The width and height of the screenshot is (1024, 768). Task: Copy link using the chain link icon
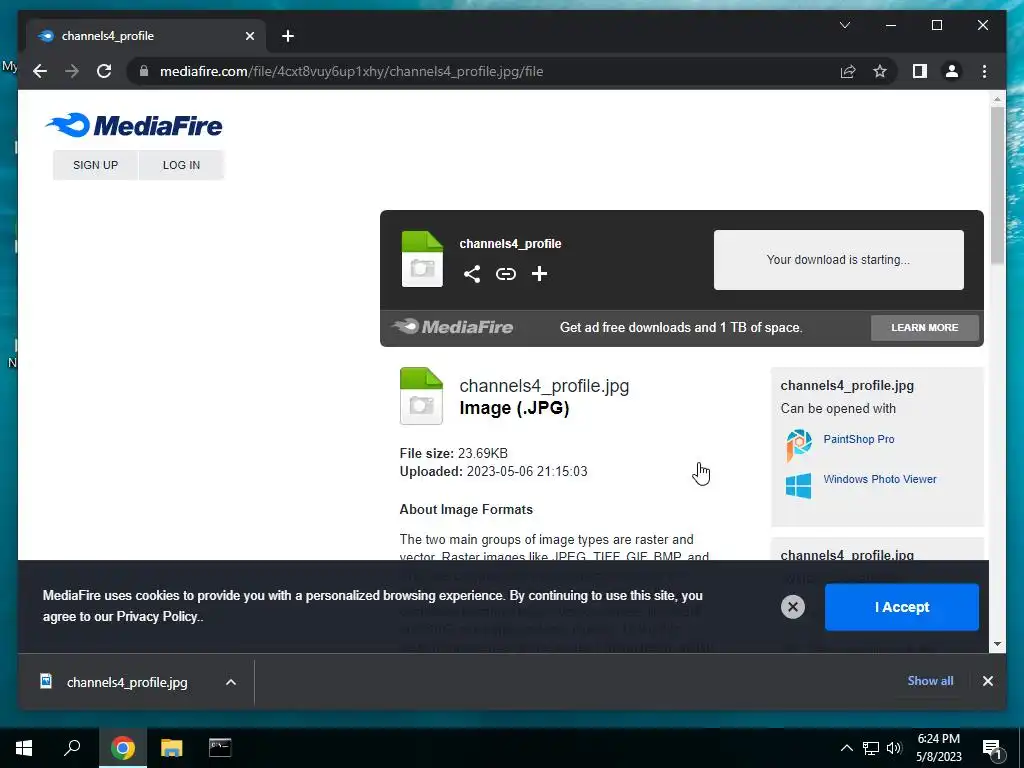tap(505, 274)
